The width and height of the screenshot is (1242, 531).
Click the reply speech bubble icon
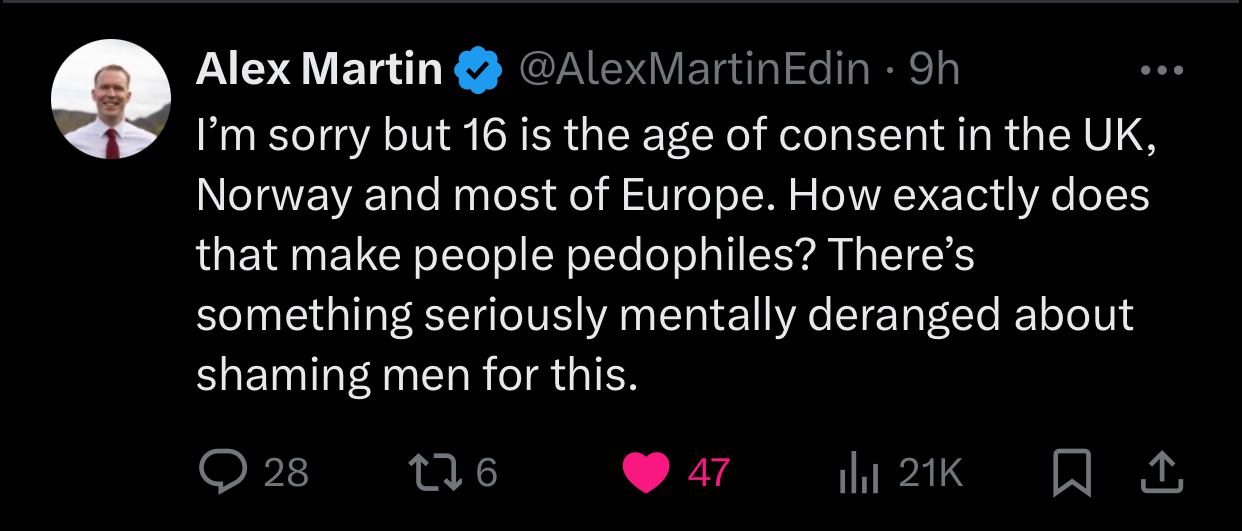(224, 472)
